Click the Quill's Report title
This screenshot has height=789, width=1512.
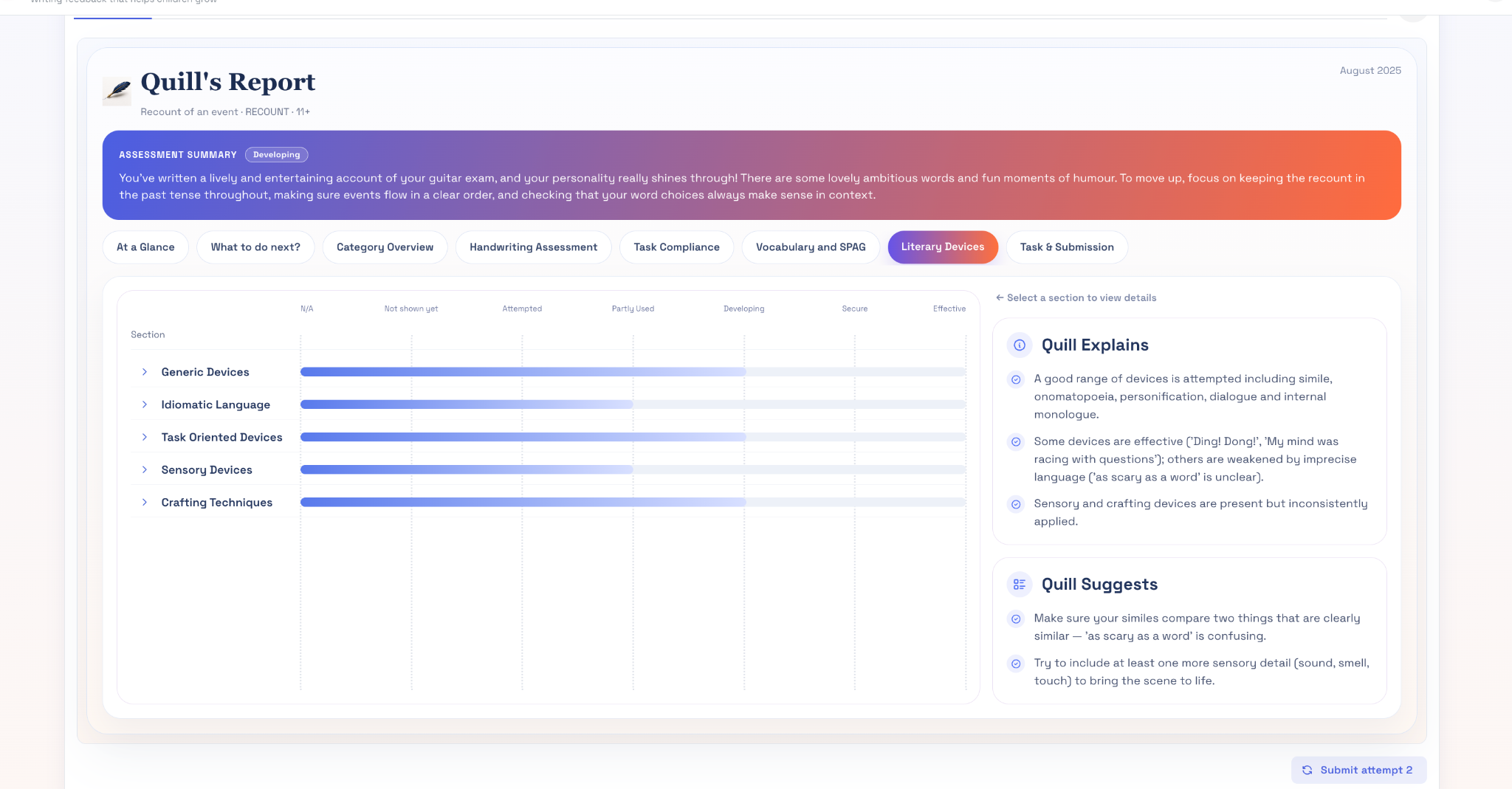point(228,82)
